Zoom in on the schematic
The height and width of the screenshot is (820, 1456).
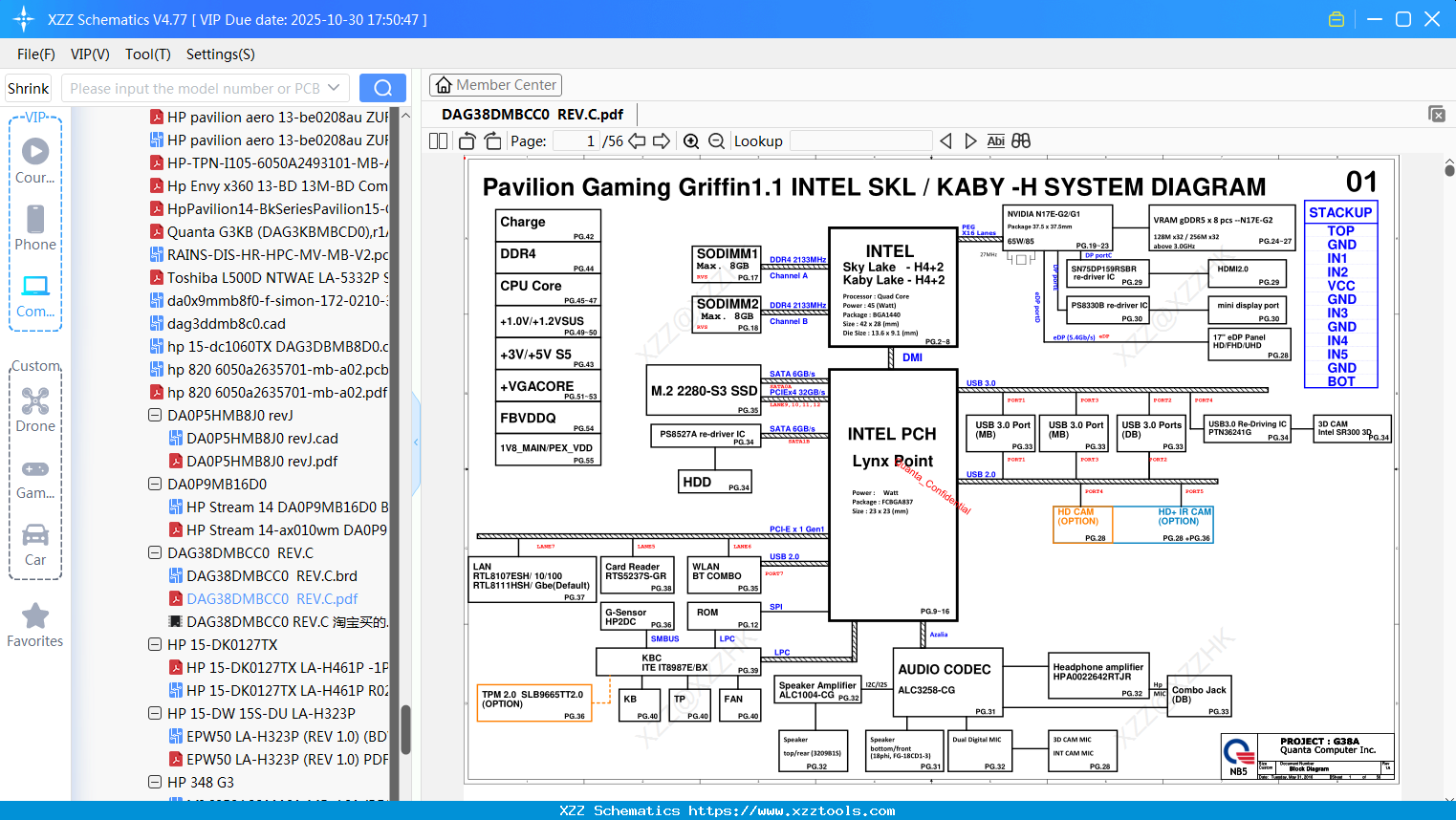click(x=691, y=141)
